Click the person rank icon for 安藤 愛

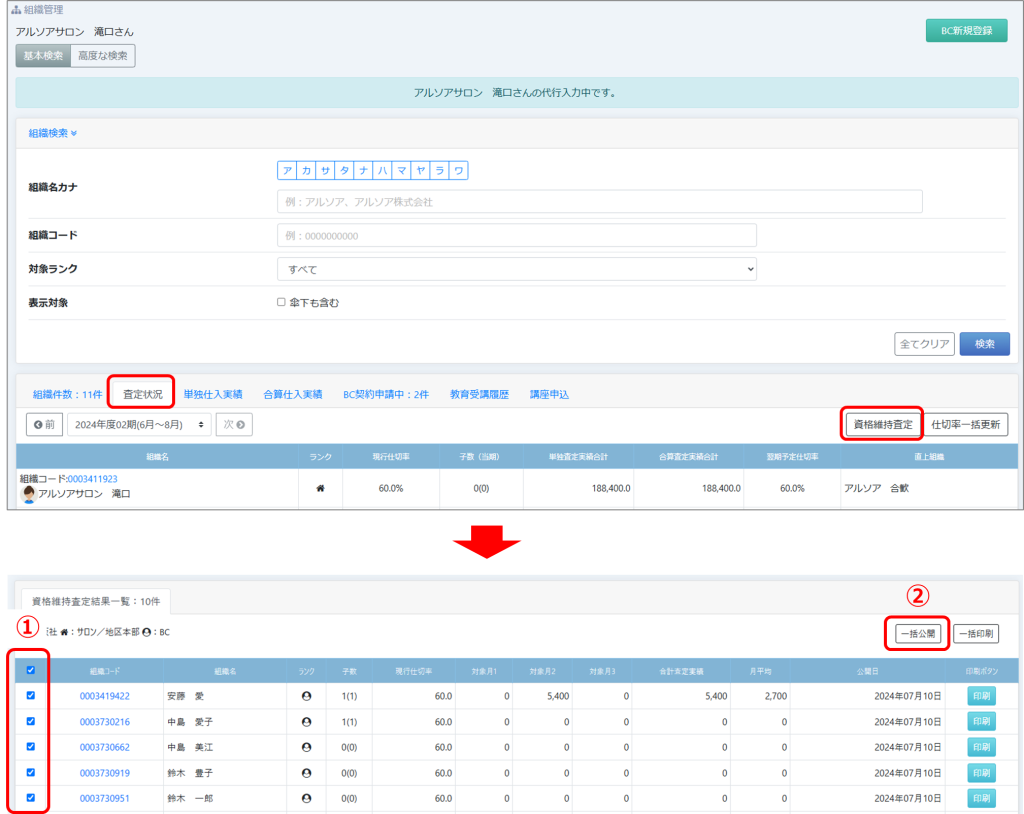click(x=307, y=695)
